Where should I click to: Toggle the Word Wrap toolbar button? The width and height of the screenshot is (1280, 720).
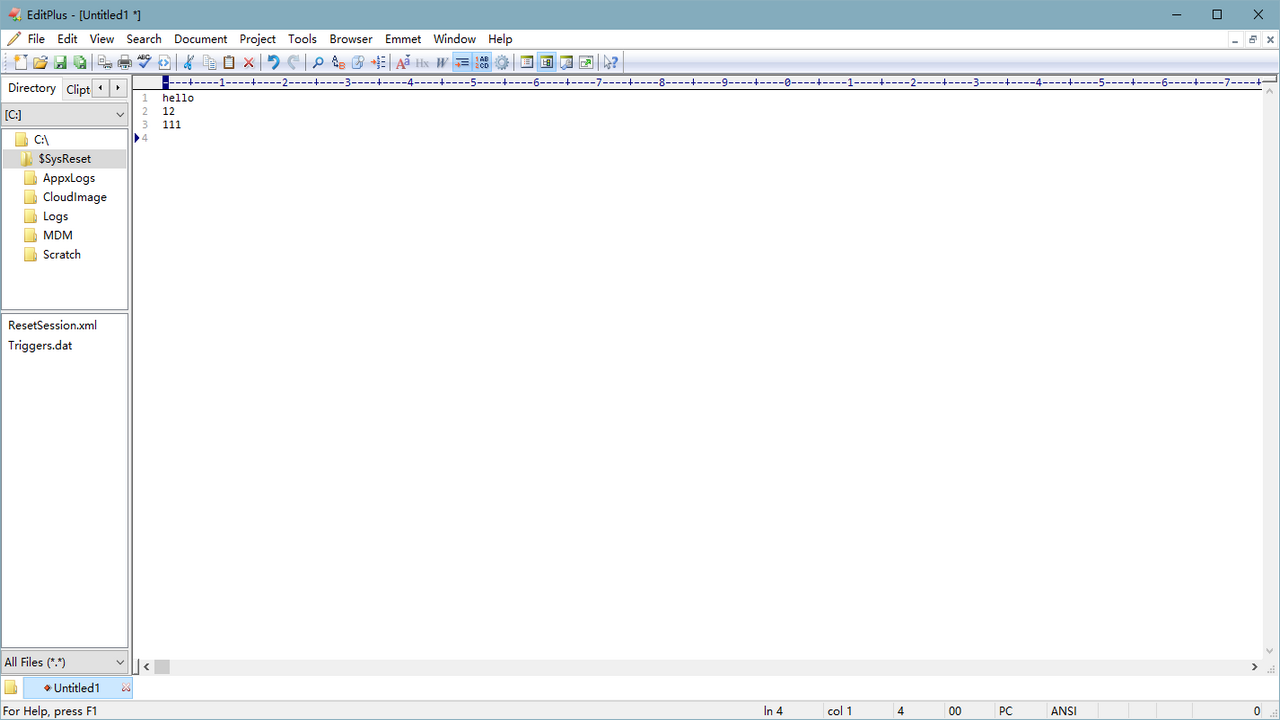tap(462, 62)
